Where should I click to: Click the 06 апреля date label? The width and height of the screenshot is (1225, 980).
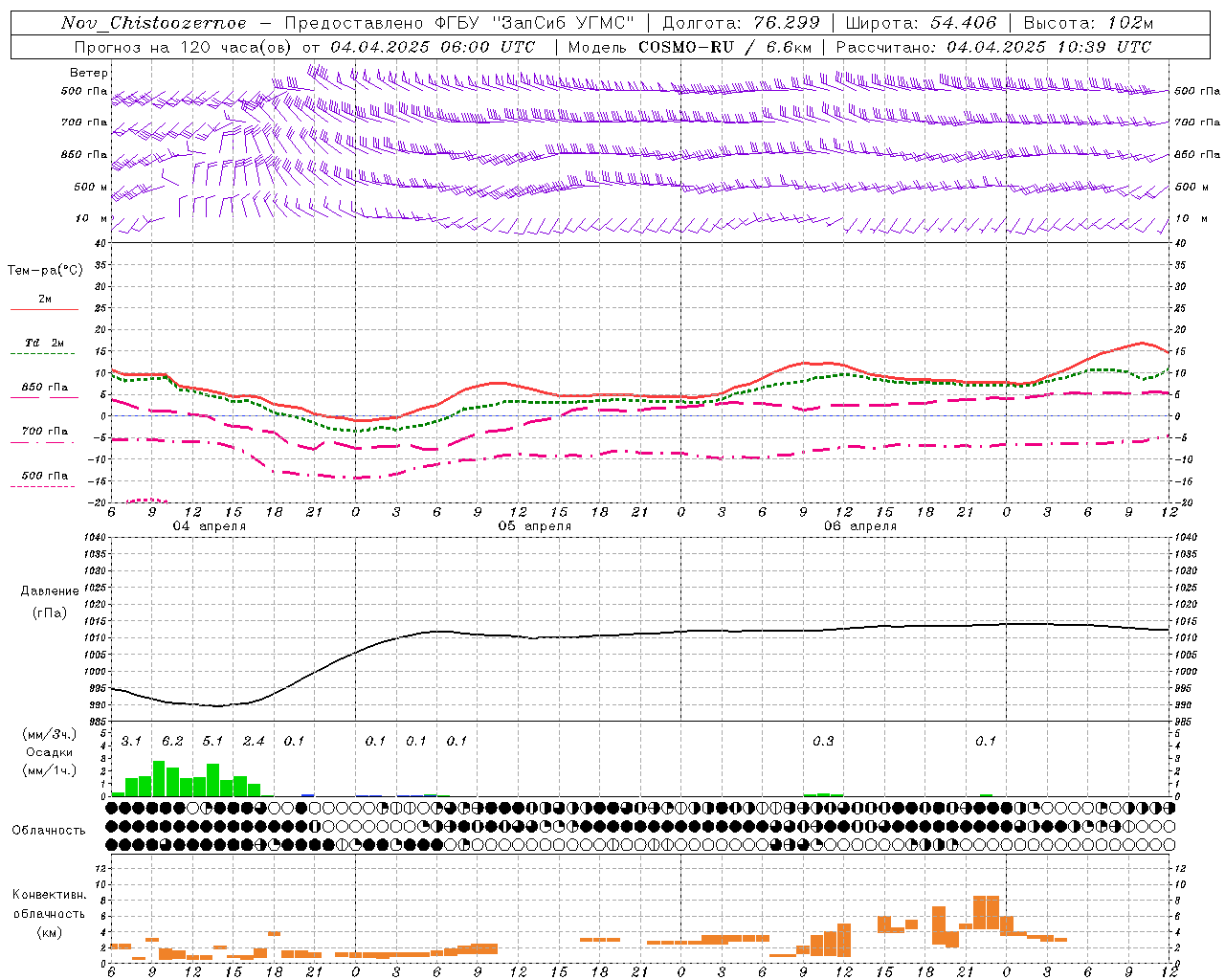point(860,526)
